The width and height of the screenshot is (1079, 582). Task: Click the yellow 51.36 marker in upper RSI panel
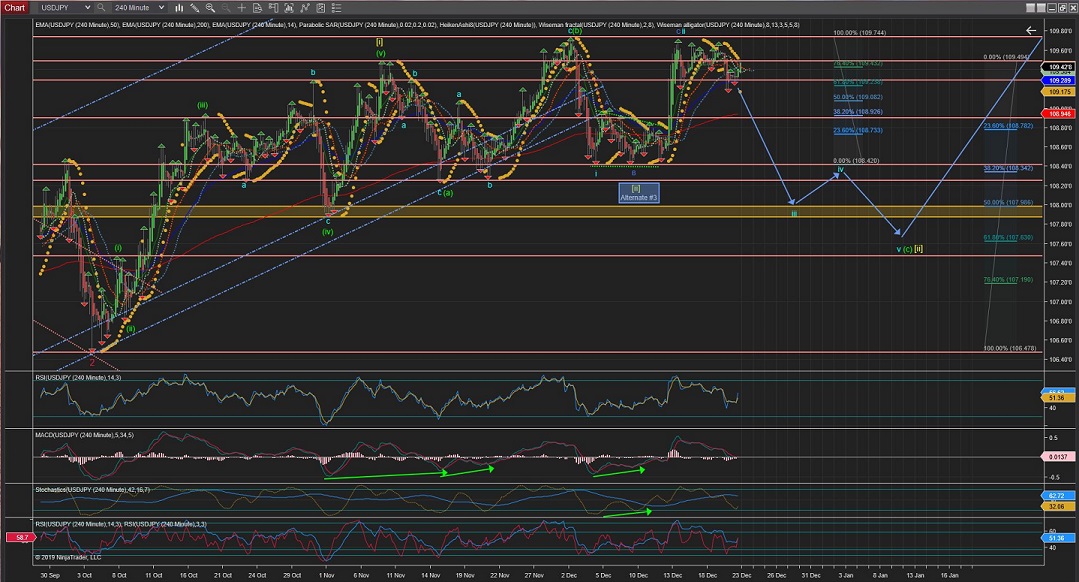[x=1057, y=398]
